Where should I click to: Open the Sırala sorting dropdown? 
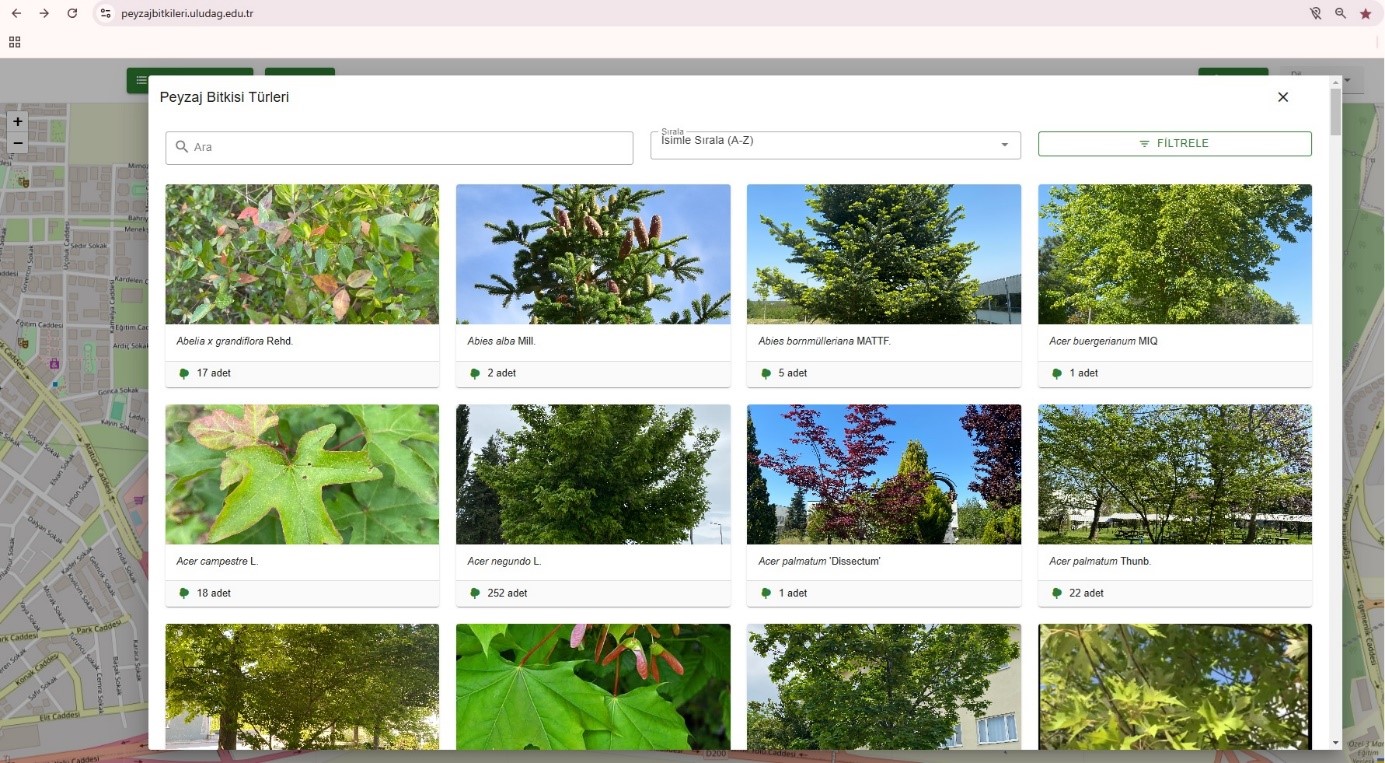[x=835, y=144]
